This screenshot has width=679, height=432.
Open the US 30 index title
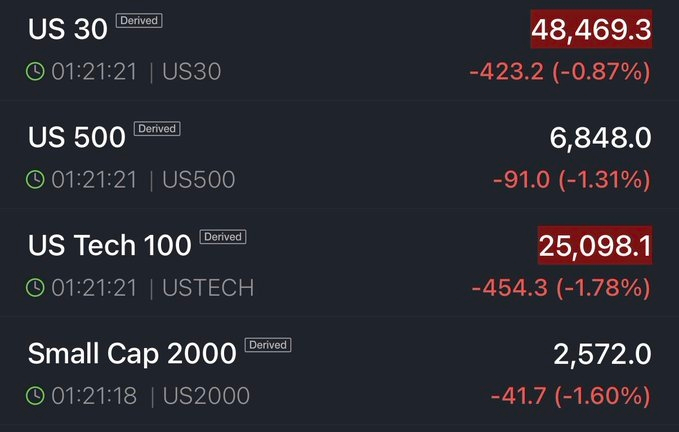pos(68,29)
